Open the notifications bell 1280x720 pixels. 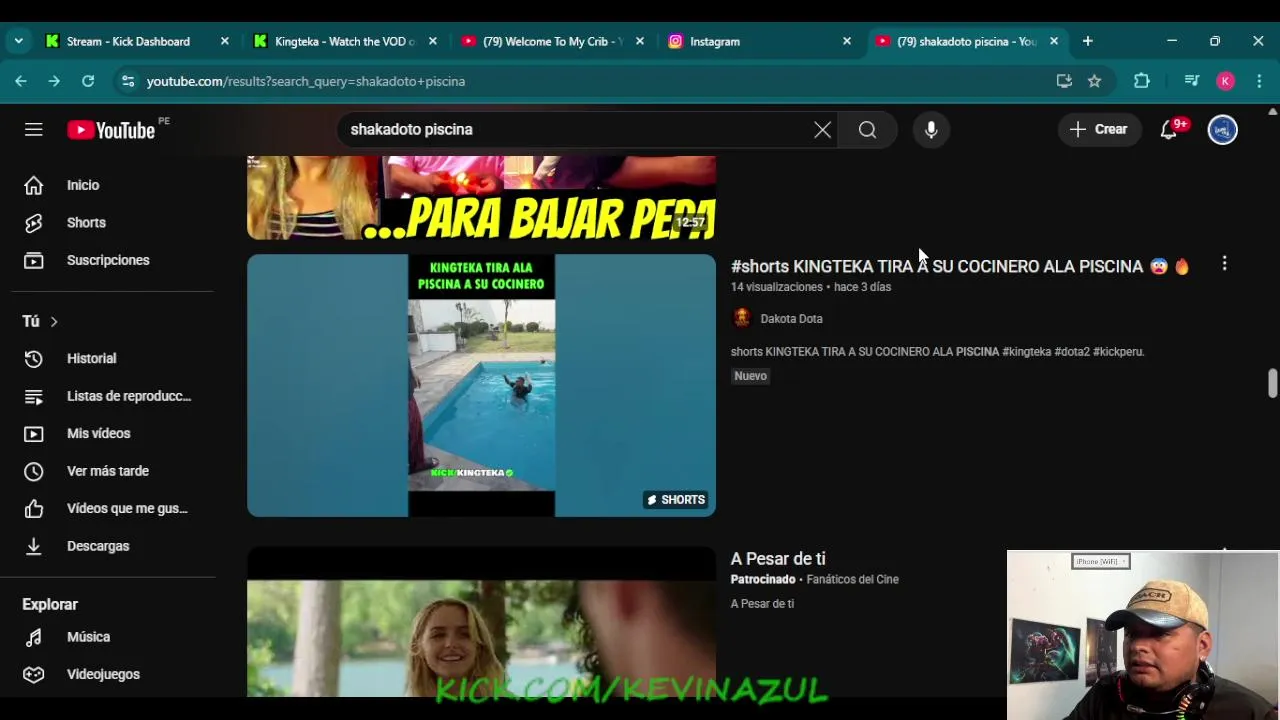1169,129
